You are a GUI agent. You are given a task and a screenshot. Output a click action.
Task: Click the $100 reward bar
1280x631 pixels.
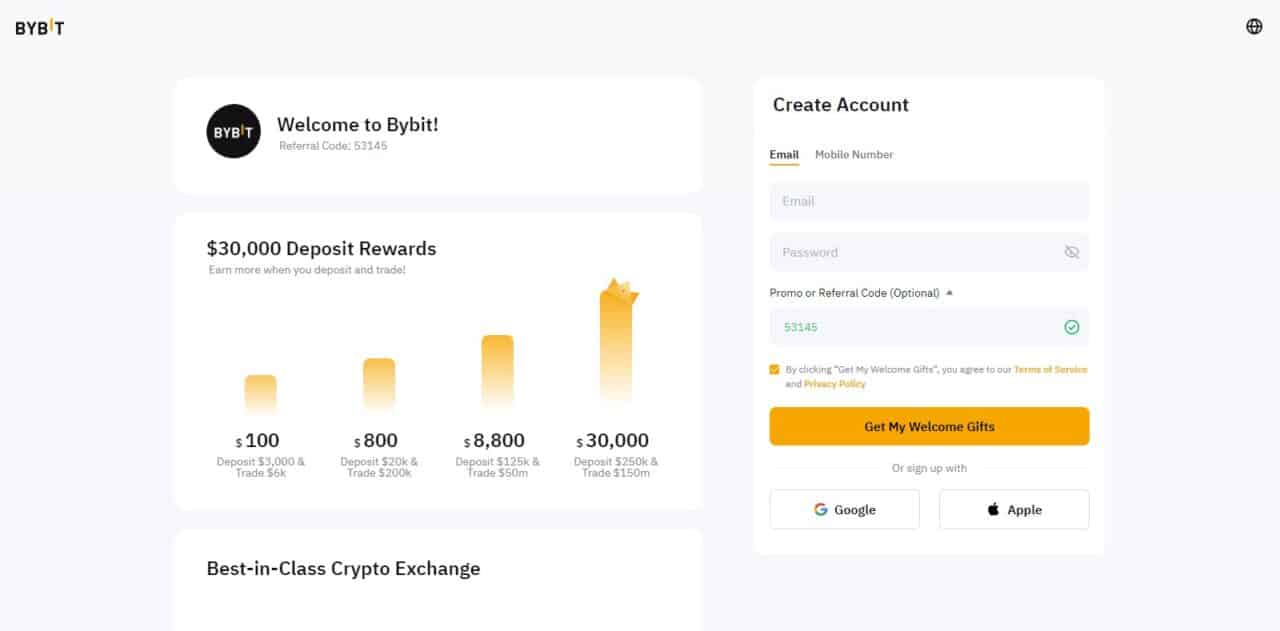tap(261, 394)
